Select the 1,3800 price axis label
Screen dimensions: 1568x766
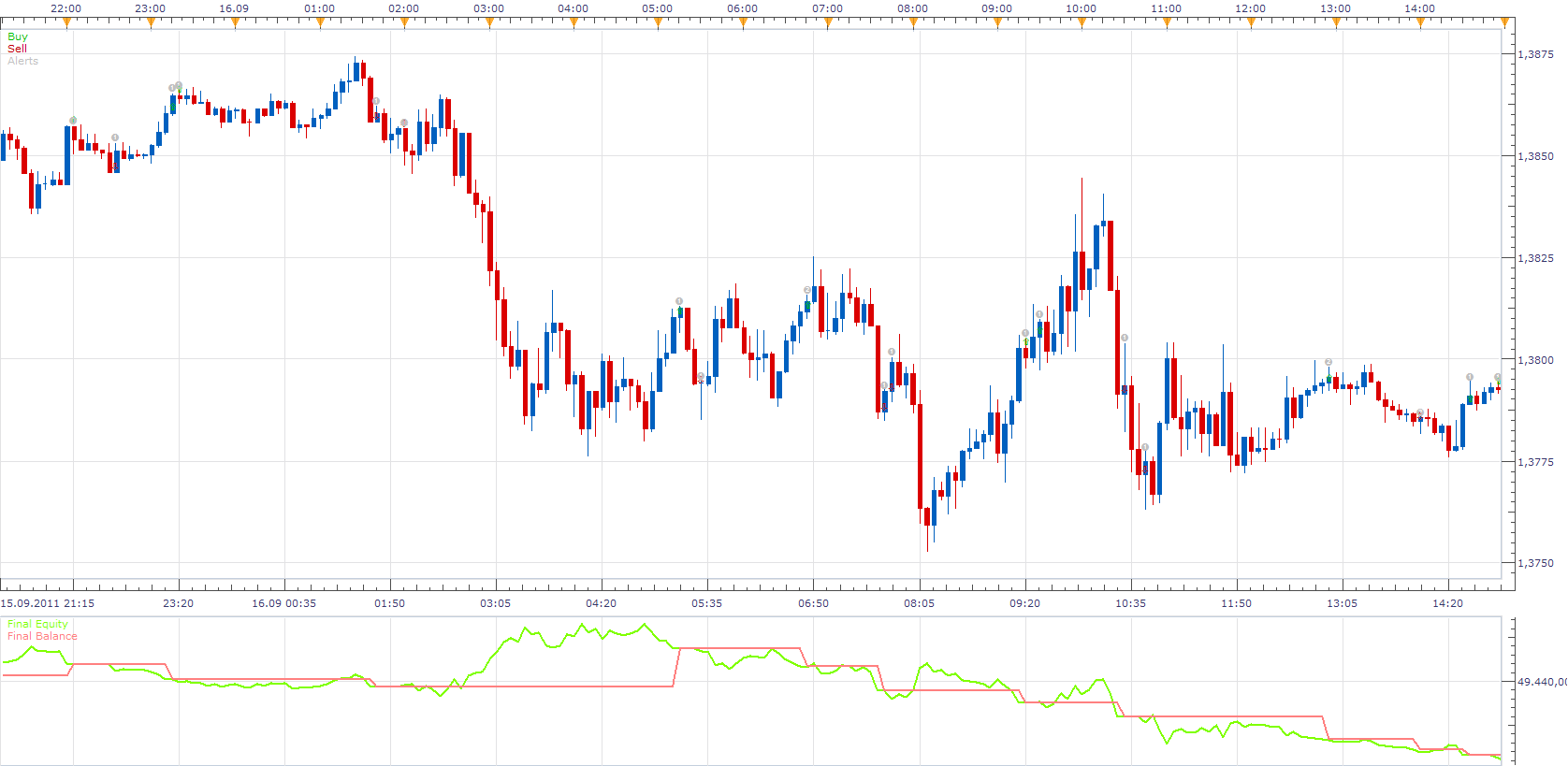coord(1536,360)
